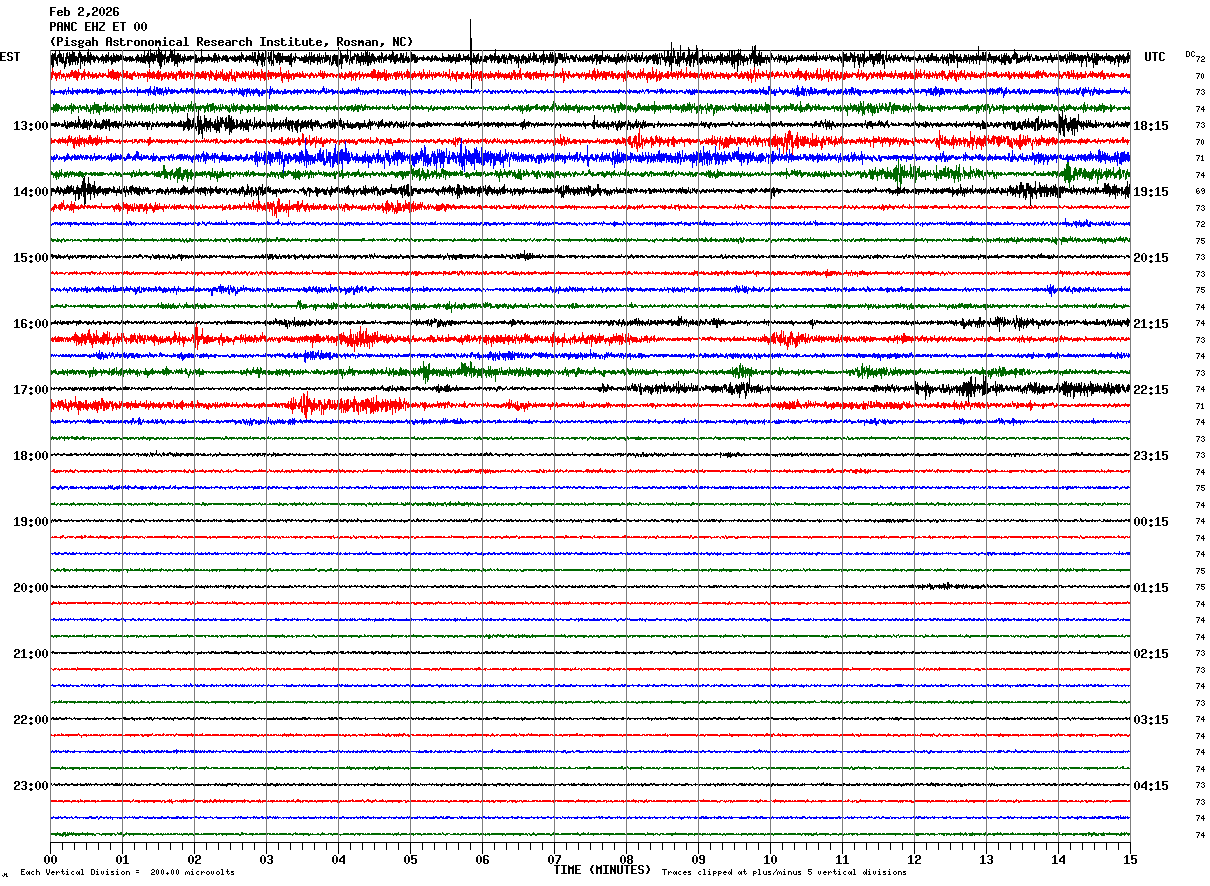Click the "TIME (MINUTES)" axis title
Image resolution: width=1210 pixels, height=886 pixels.
click(602, 870)
